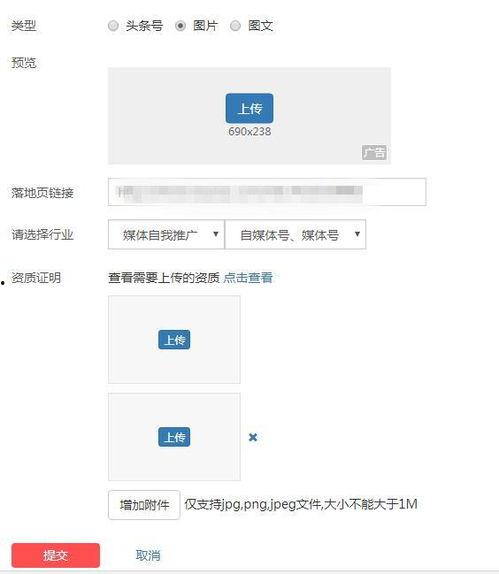The height and width of the screenshot is (574, 499).
Task: Open the 媒体自我推广 industry dropdown
Action: point(166,235)
